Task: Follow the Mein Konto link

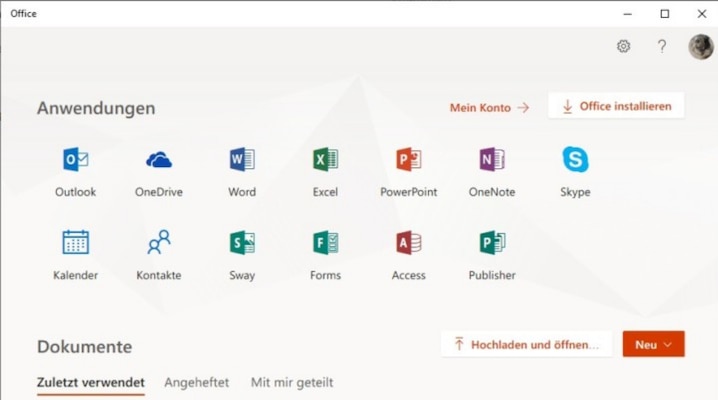Action: click(489, 107)
